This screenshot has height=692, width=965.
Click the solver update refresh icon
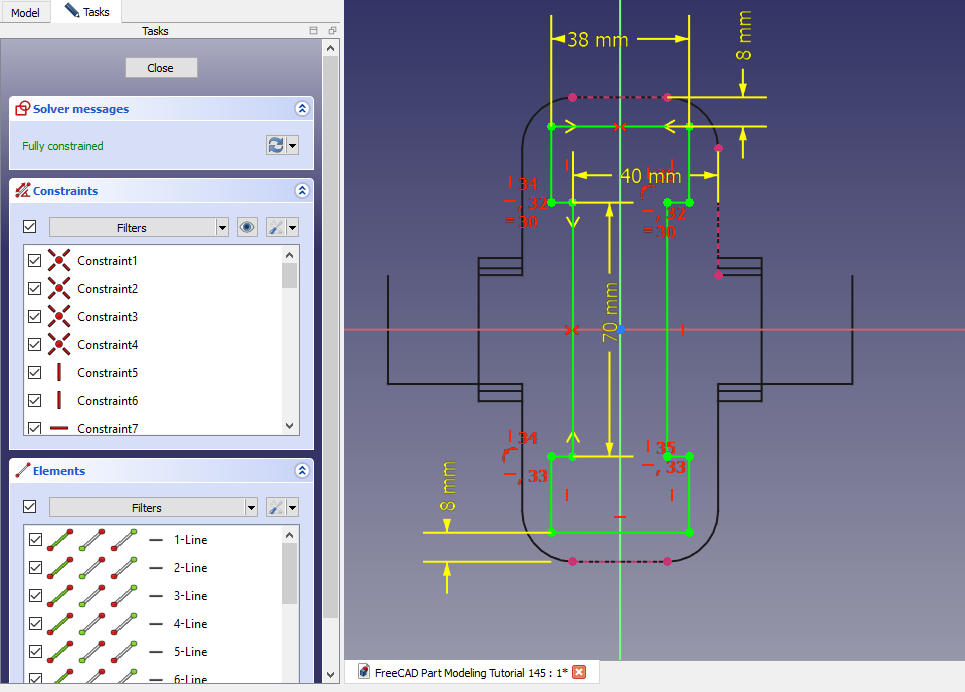point(275,146)
